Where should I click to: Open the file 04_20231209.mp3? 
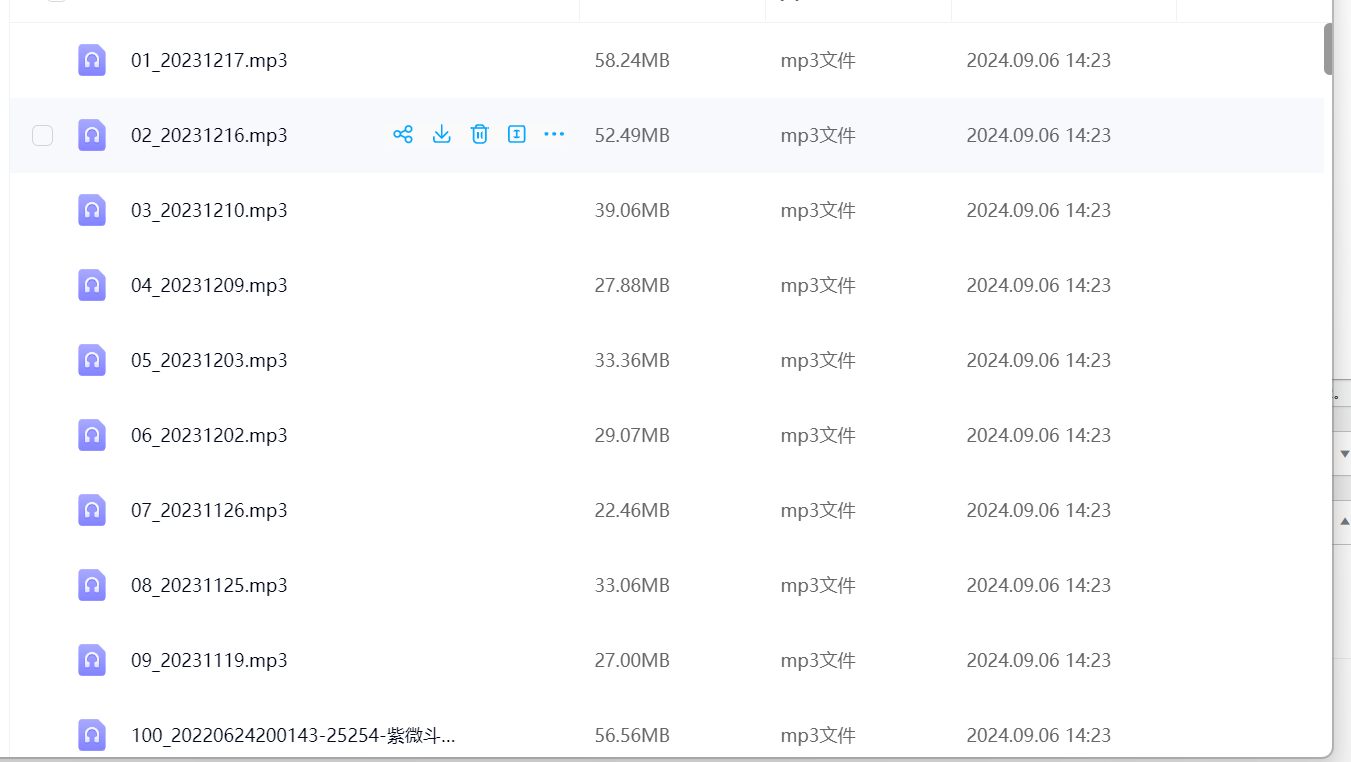(209, 285)
